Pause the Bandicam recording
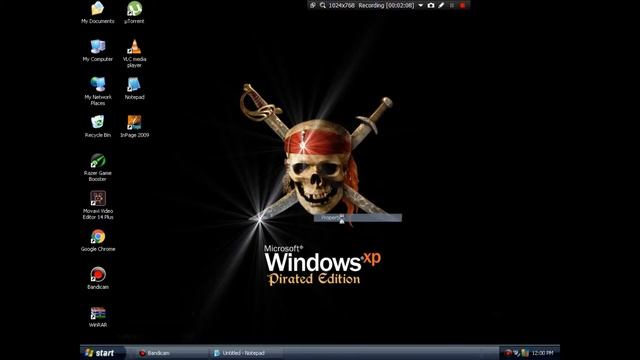 (452, 5)
